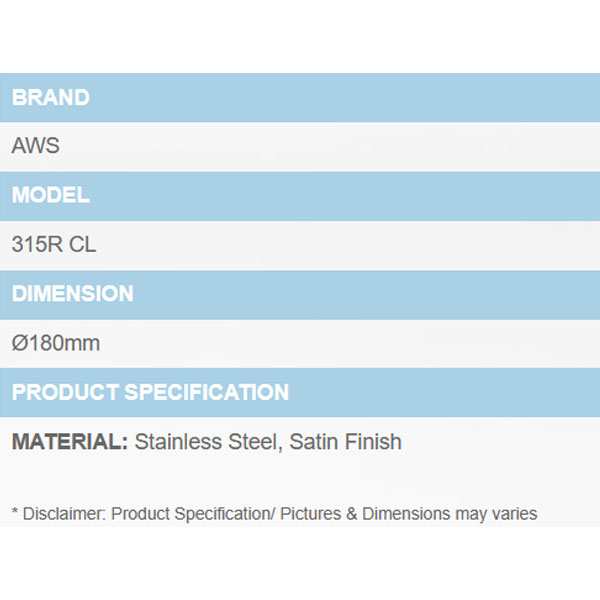This screenshot has height=600, width=600.
Task: Click the diameter symbol before 180mm
Action: [19, 343]
